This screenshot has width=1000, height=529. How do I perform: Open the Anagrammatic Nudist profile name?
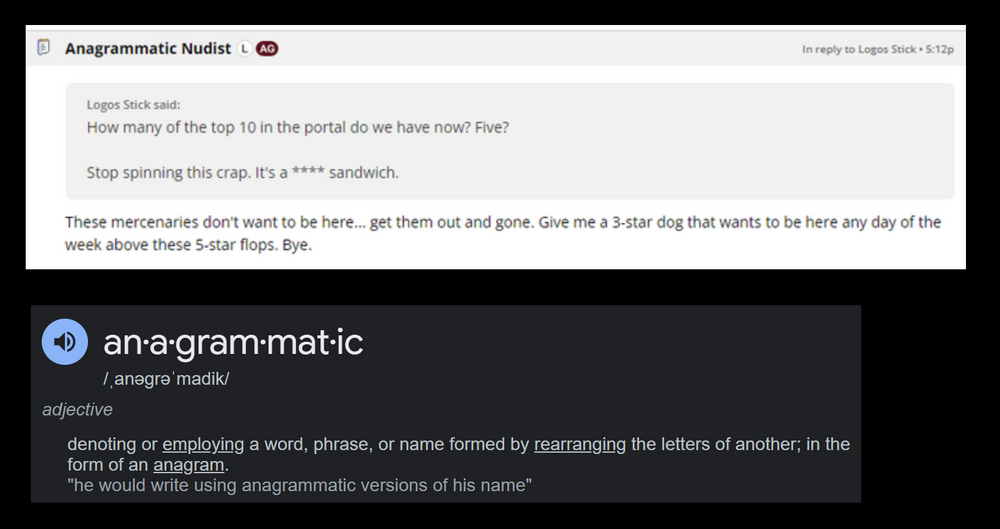tap(148, 48)
